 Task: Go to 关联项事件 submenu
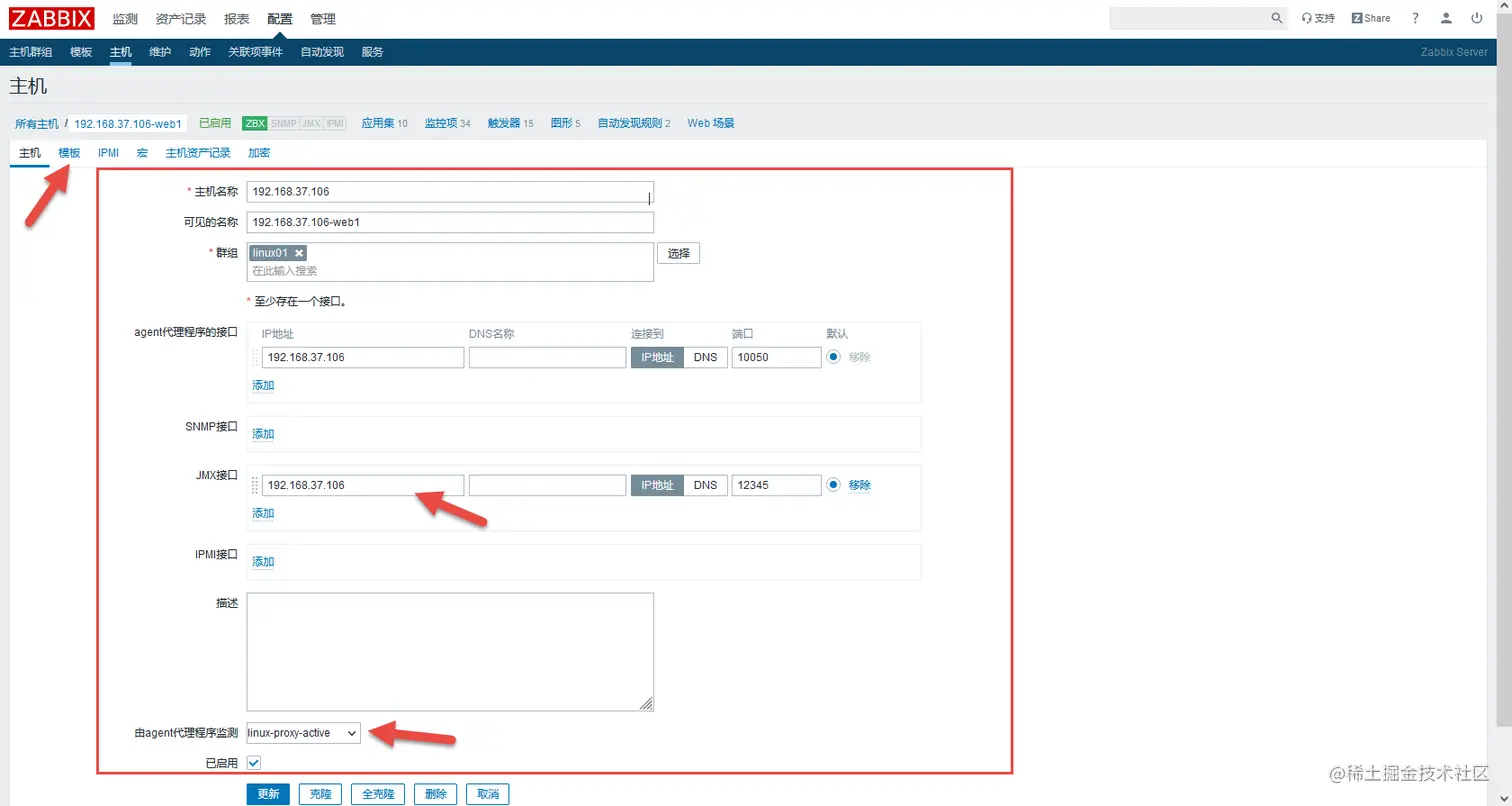(255, 52)
